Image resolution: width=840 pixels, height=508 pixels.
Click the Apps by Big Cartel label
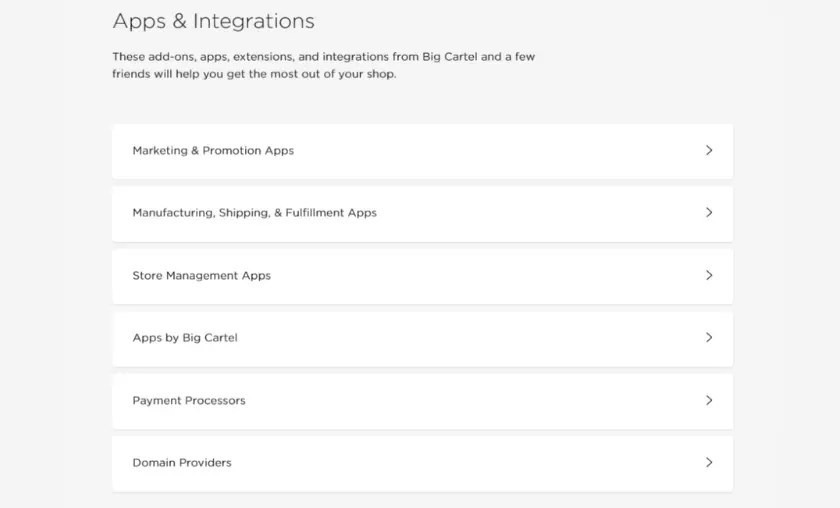pos(185,338)
